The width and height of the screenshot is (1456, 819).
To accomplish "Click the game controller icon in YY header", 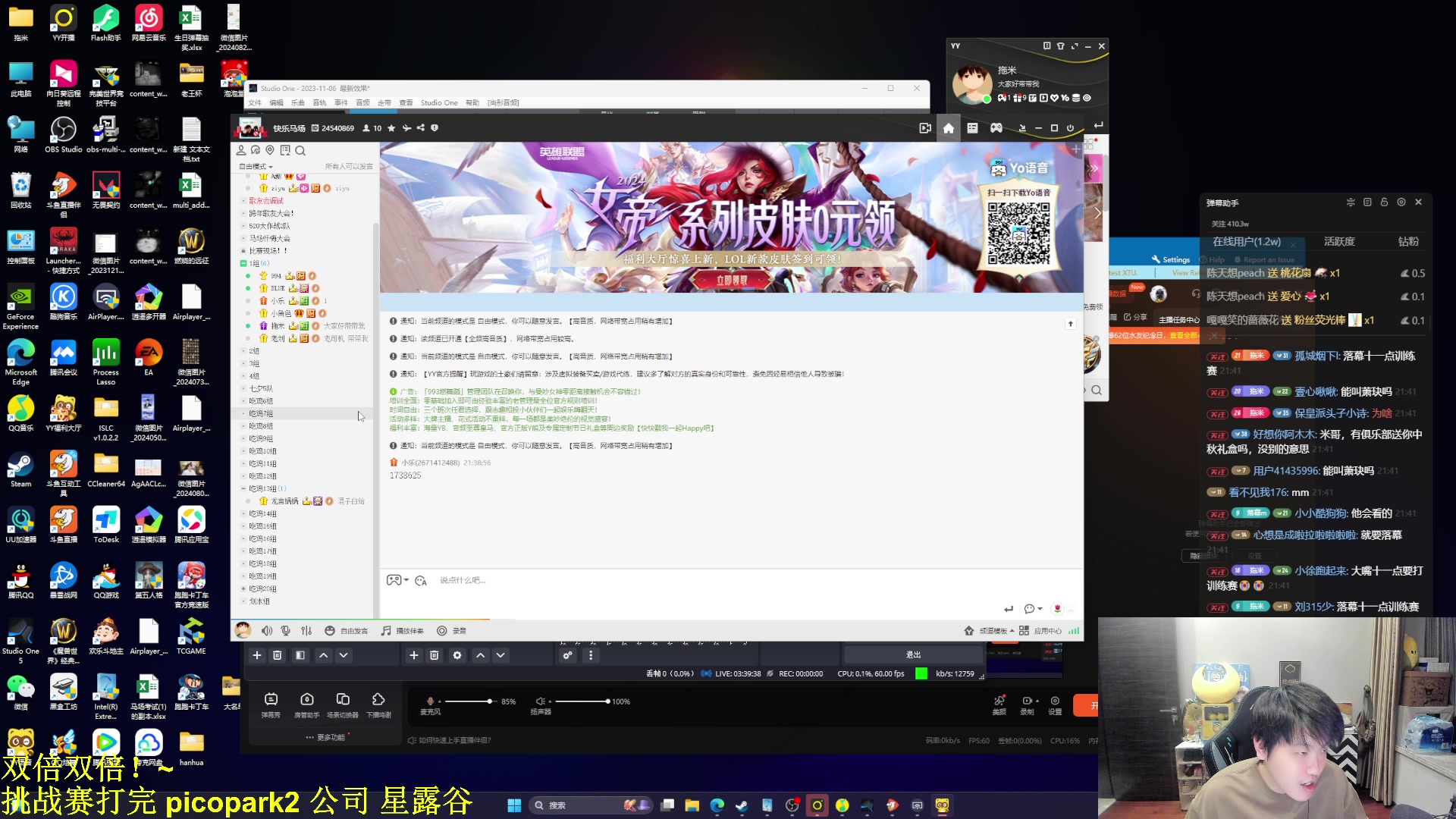I will coord(996,128).
